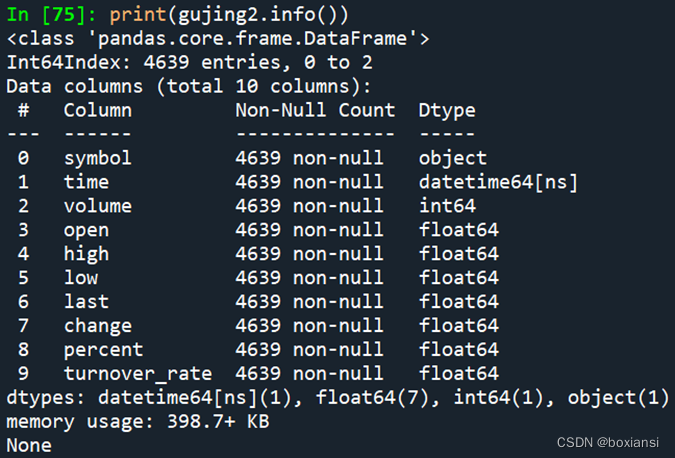This screenshot has height=458, width=675.
Task: Click the 'time' column name
Action: (x=86, y=182)
